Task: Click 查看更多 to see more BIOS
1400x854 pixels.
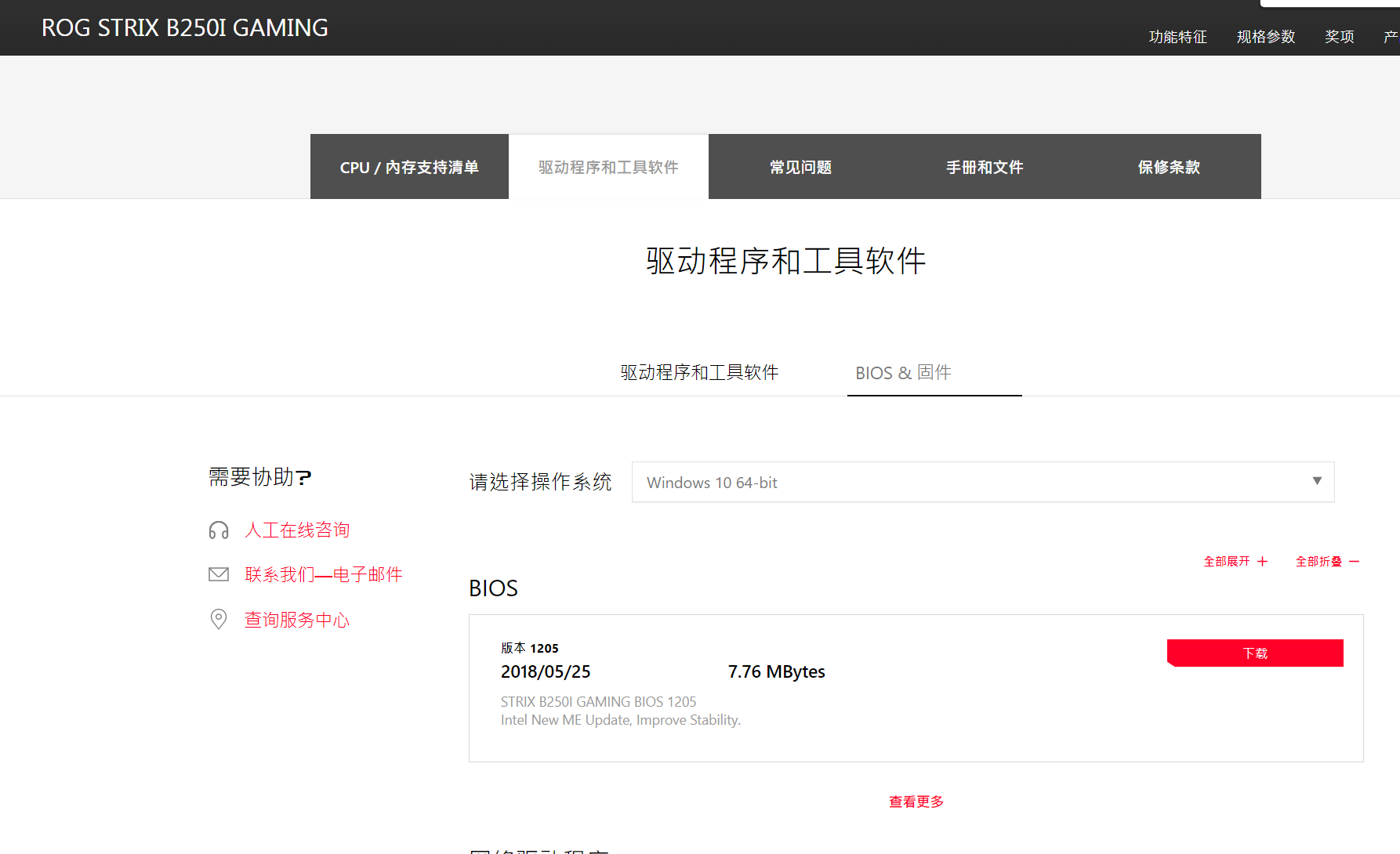Action: 916,802
